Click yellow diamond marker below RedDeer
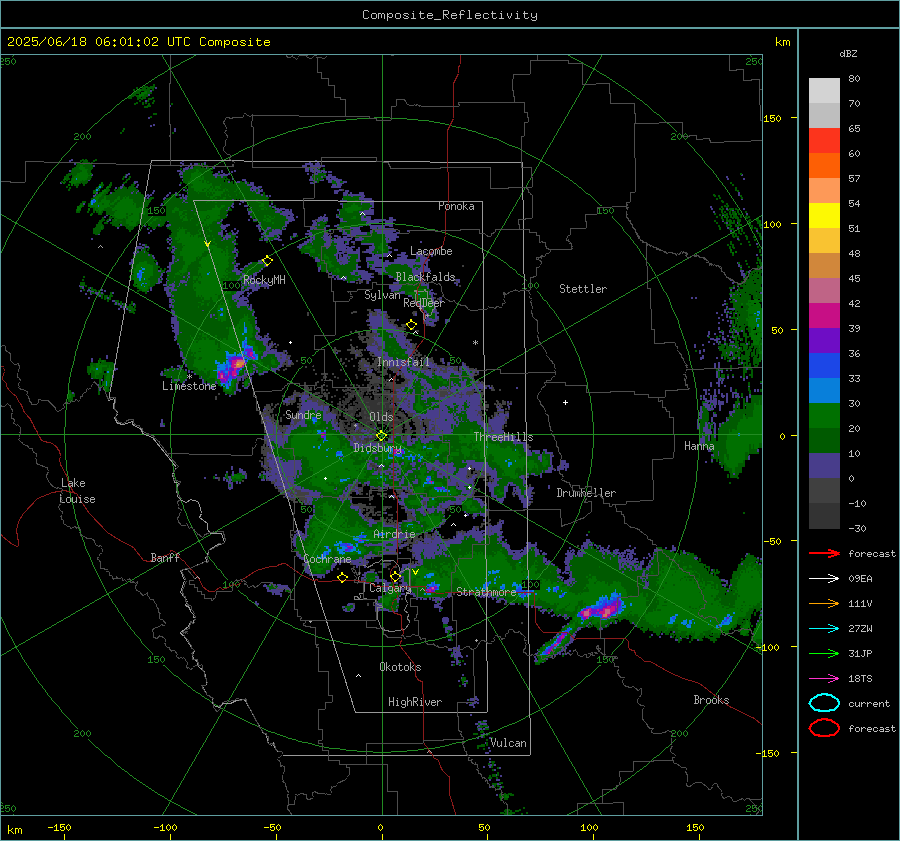 [412, 325]
